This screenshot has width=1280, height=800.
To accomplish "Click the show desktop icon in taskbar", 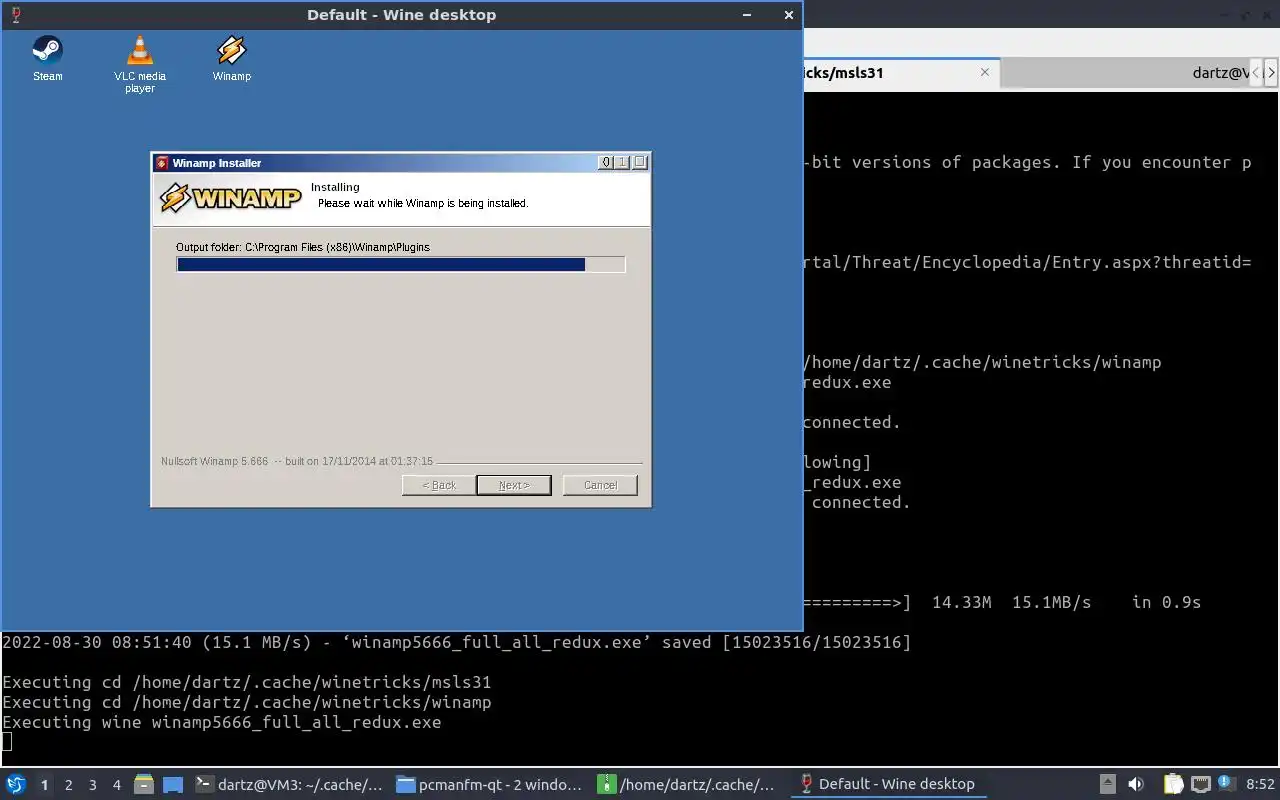I will click(x=173, y=784).
